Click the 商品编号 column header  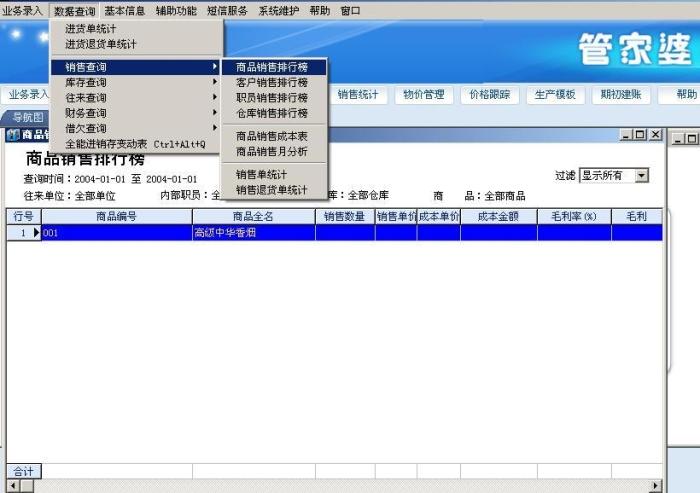tap(116, 216)
